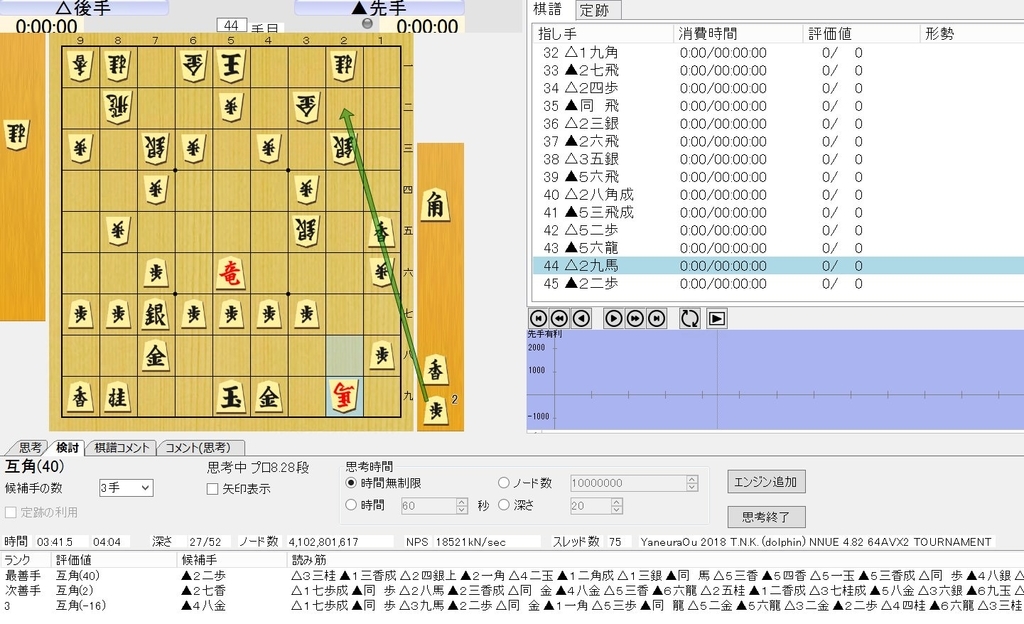1024x624 pixels.
Task: Select move row 43 ▲5六龍
Action: coord(778,247)
